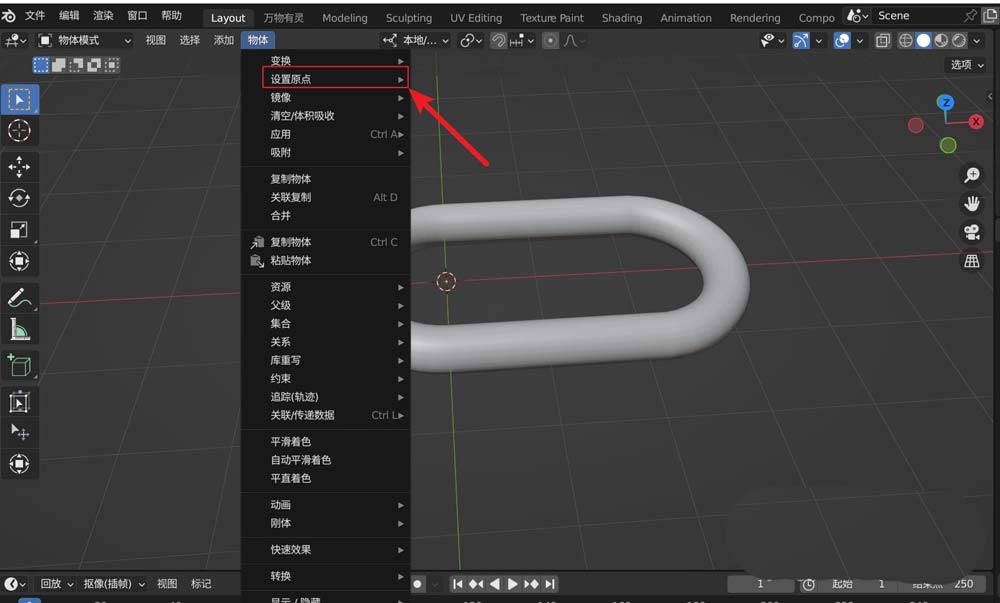Click the green Z axis gizmo ball

coord(947,145)
